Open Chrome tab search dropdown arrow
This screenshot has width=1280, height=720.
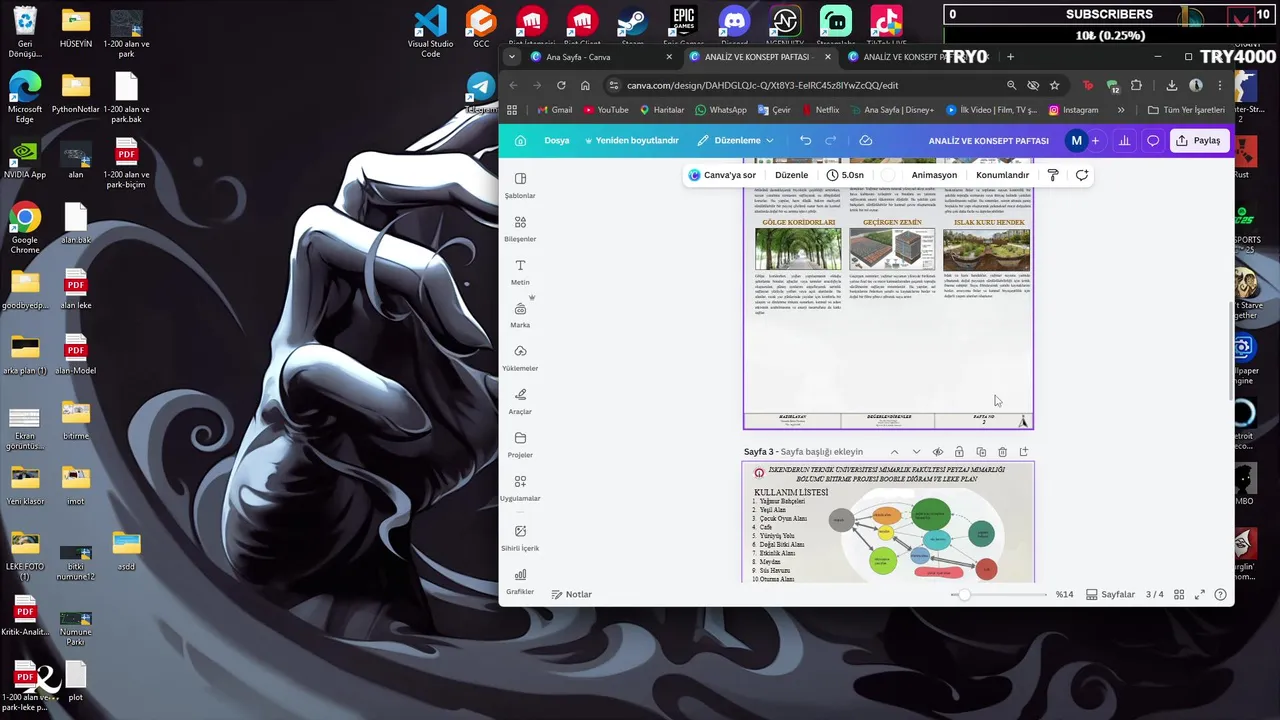(x=512, y=57)
